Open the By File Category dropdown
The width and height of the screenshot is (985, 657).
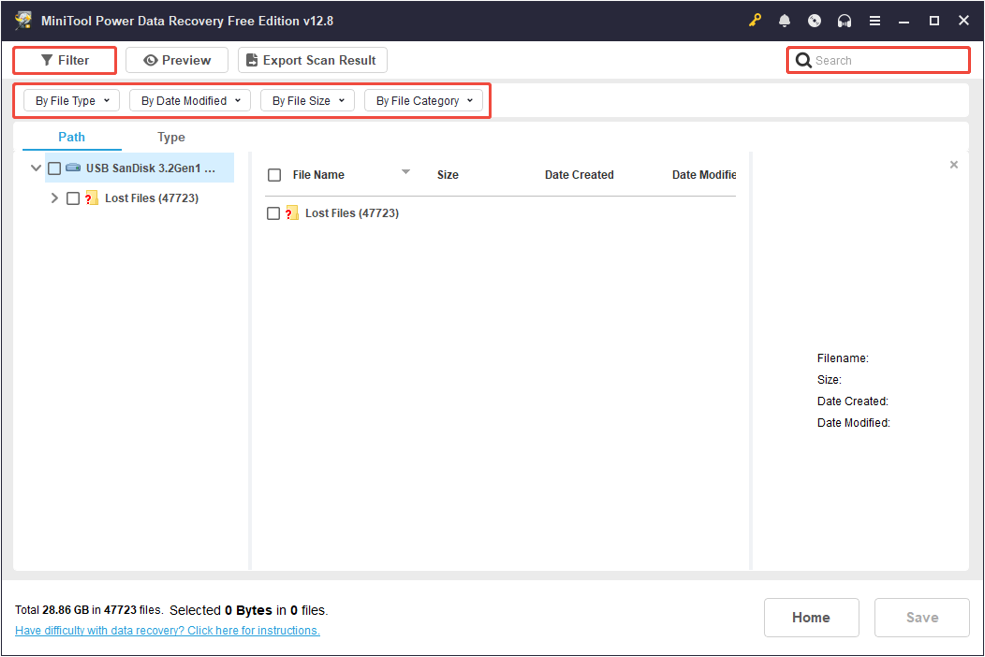[425, 100]
